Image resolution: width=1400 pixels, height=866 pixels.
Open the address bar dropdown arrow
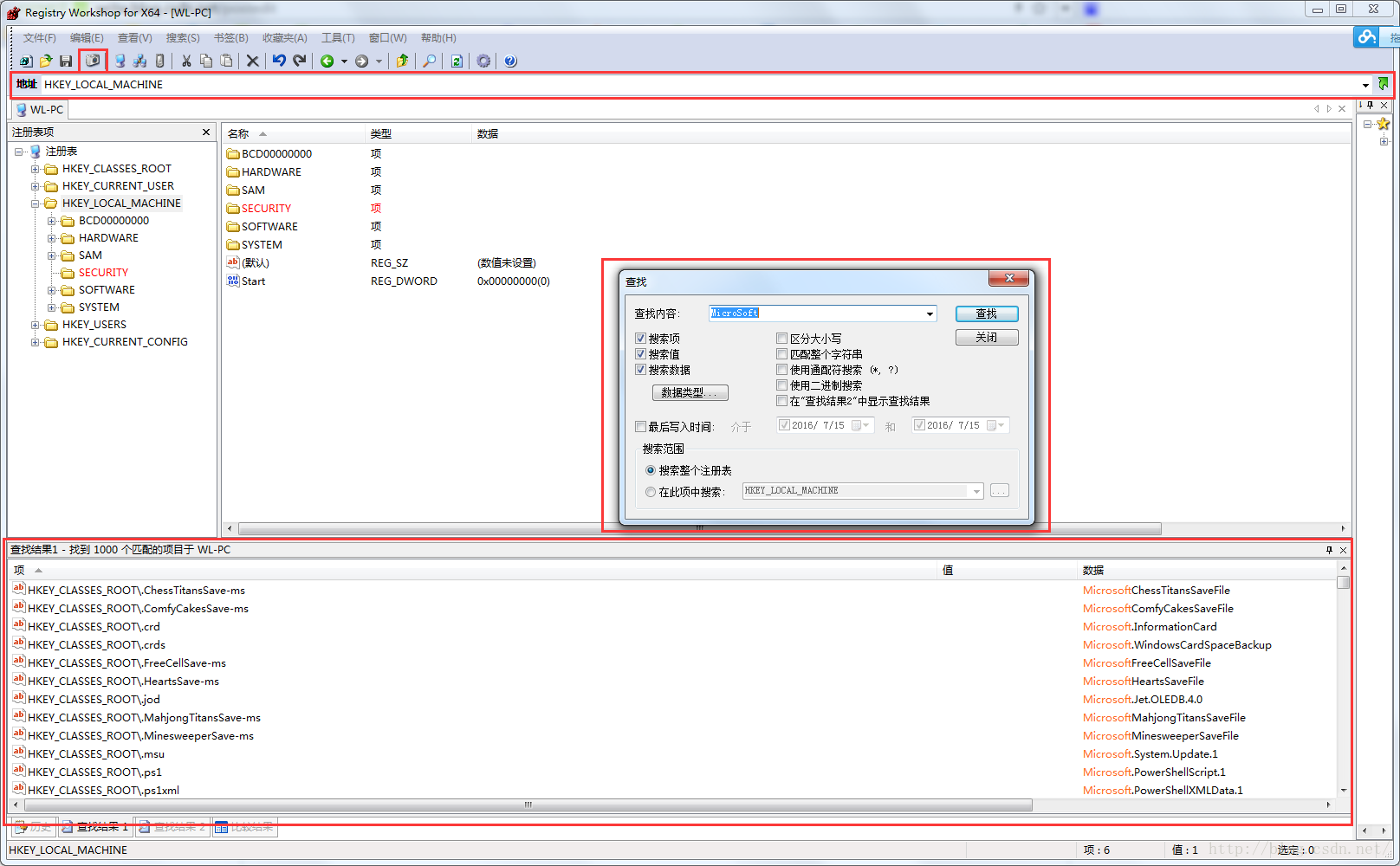pyautogui.click(x=1365, y=85)
